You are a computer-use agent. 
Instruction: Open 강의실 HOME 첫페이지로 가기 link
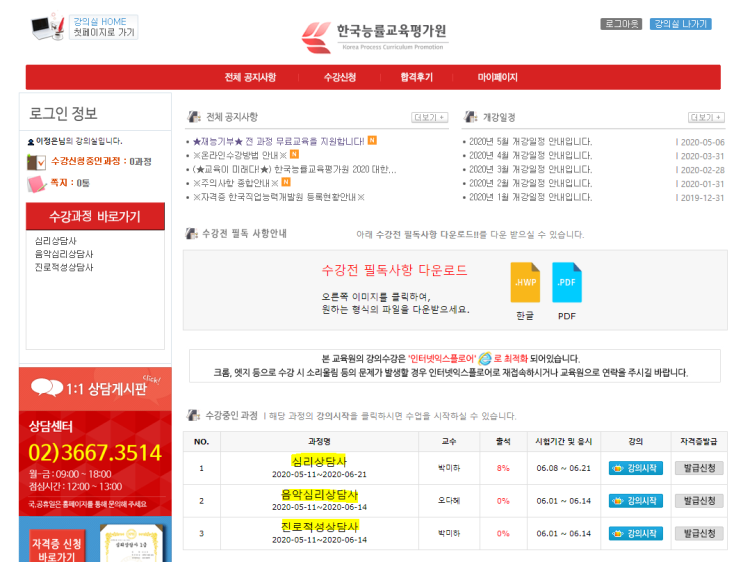click(103, 27)
